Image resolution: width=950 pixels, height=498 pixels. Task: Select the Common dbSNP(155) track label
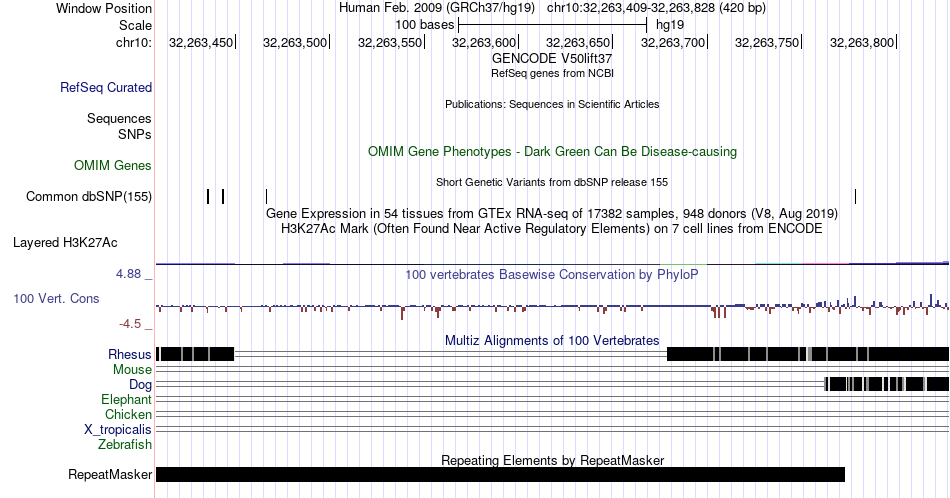(88, 196)
